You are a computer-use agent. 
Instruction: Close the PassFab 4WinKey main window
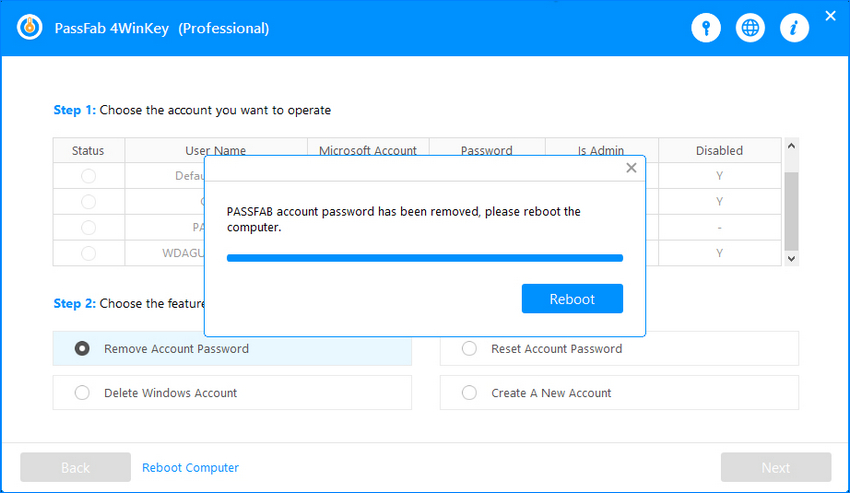point(830,16)
